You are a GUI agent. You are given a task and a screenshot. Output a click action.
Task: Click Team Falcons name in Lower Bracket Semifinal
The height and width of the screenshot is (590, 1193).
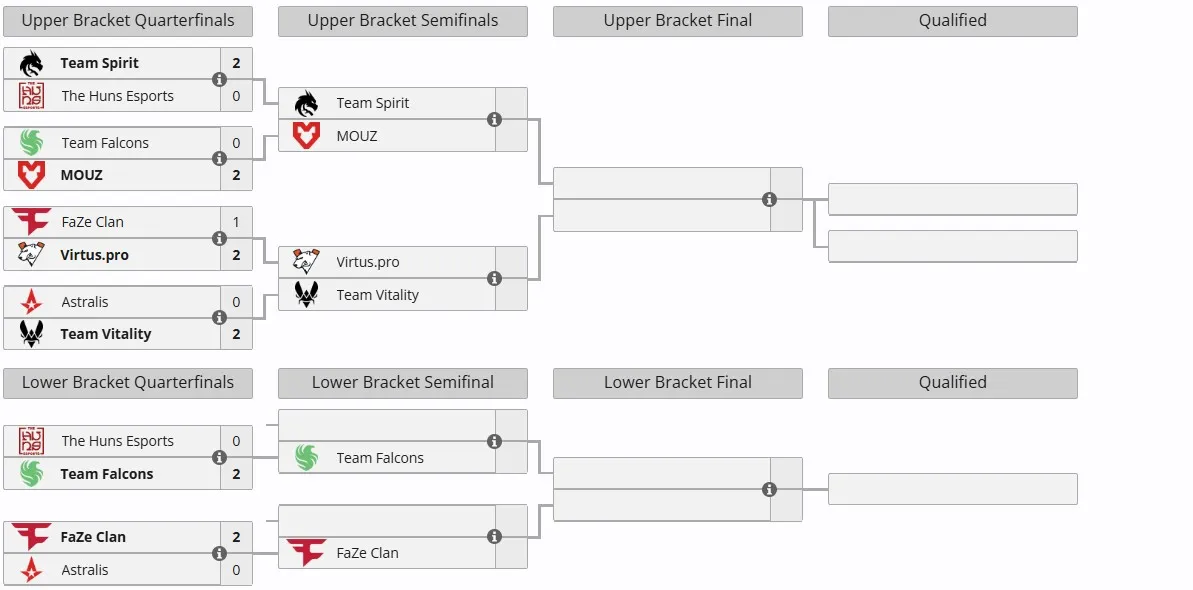tap(380, 458)
